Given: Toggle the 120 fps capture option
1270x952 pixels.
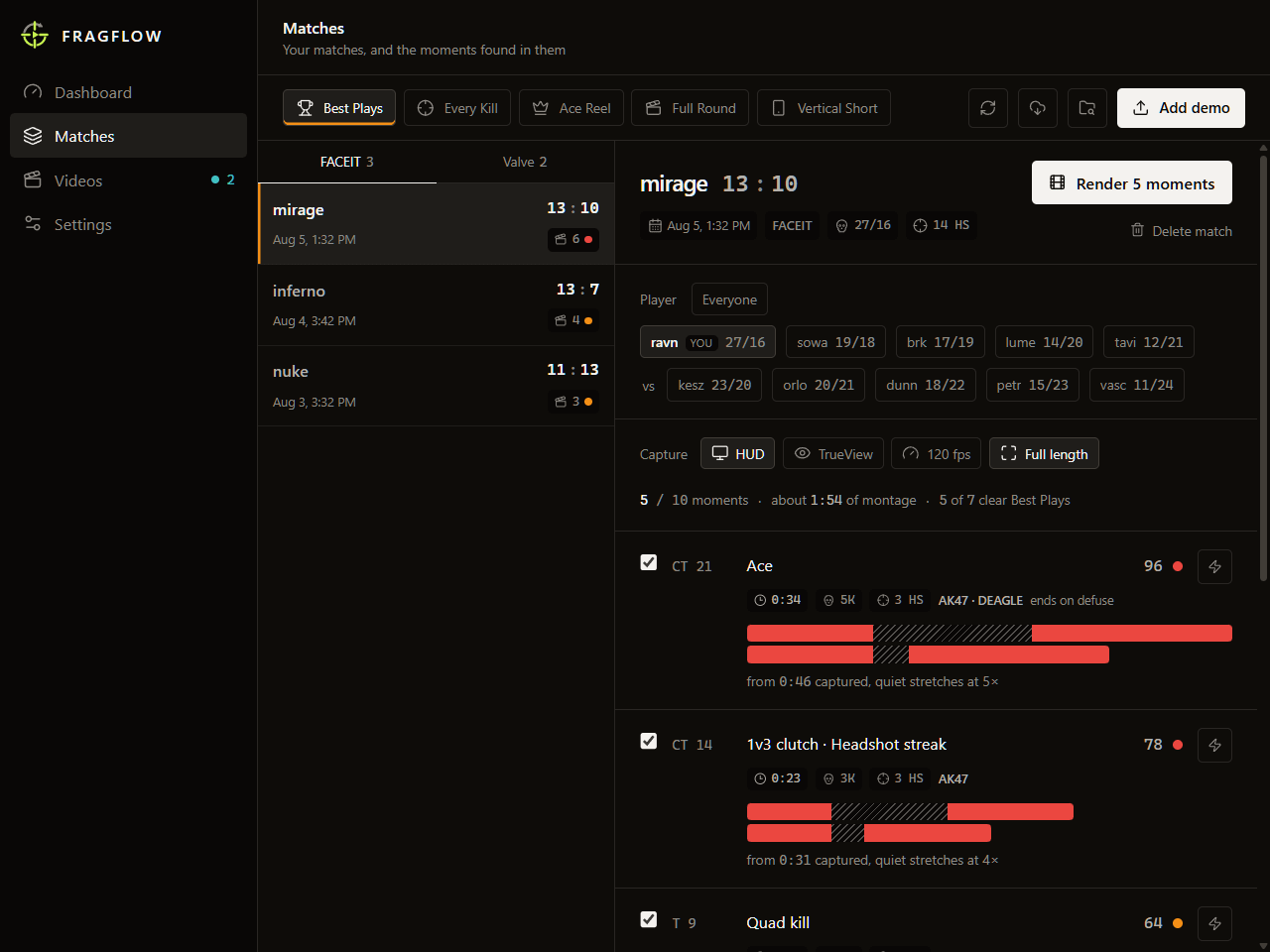Looking at the screenshot, I should (937, 454).
